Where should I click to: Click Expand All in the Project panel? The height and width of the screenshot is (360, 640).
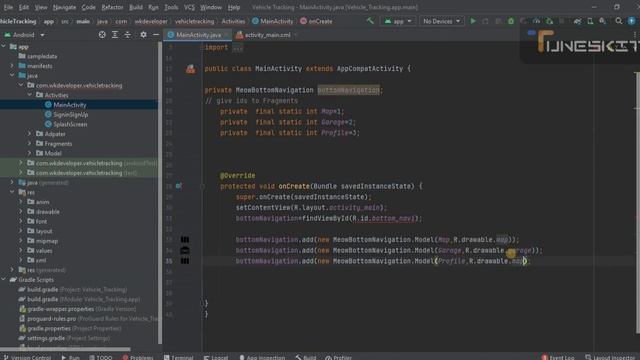pyautogui.click(x=115, y=35)
